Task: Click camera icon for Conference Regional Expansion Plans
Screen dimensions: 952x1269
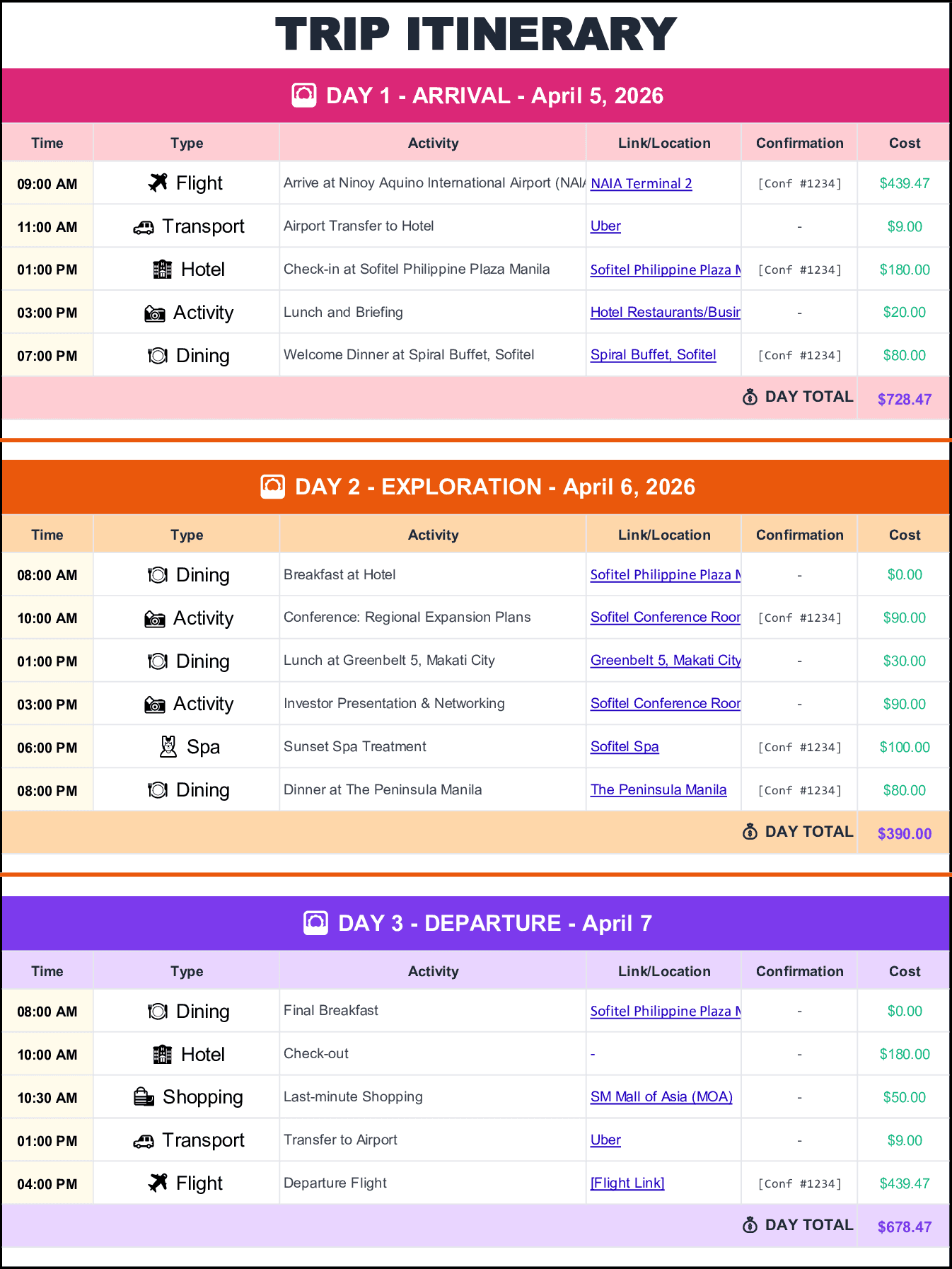Action: tap(155, 619)
